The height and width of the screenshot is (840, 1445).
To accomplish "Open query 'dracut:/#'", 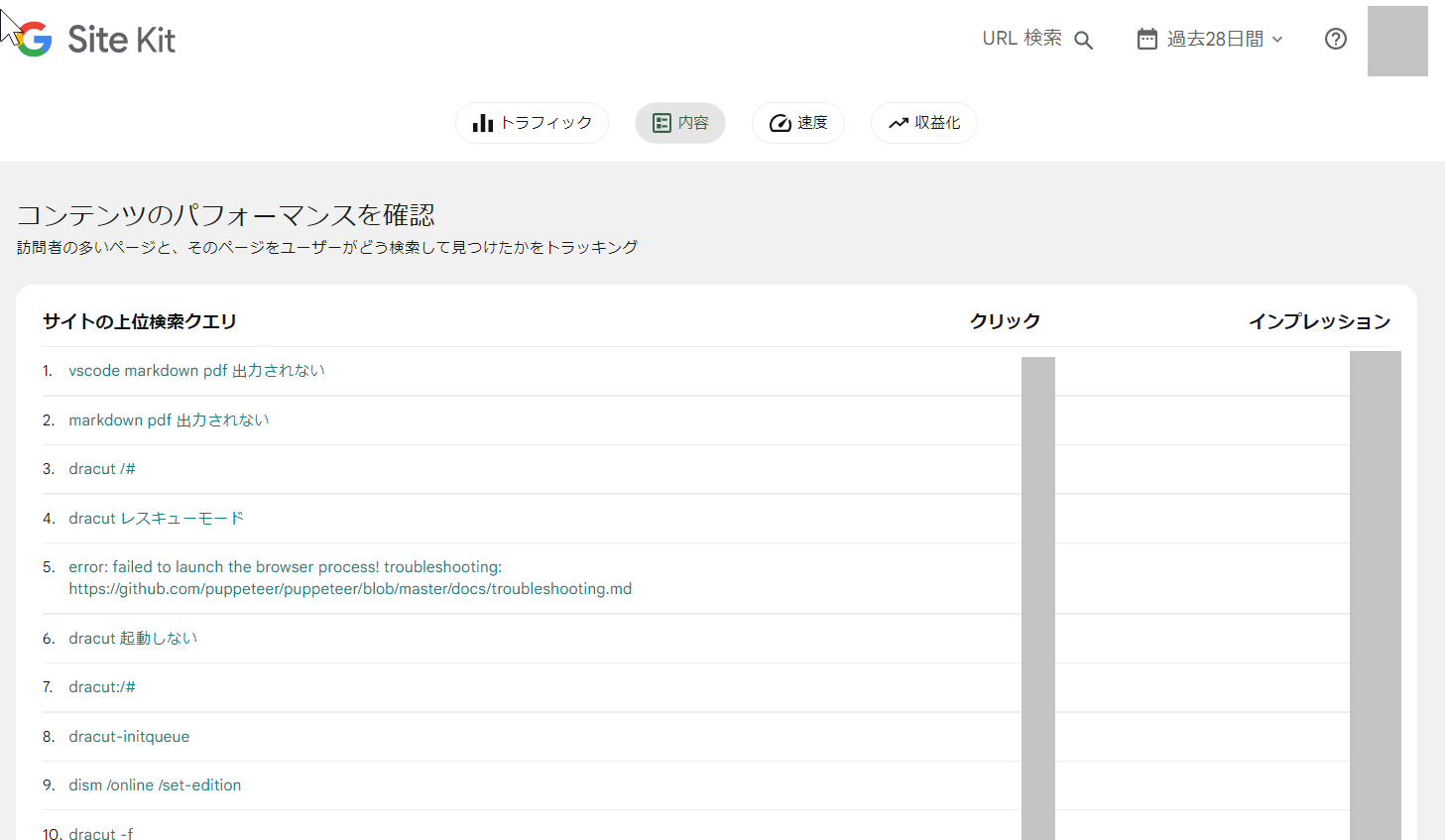I will (102, 687).
